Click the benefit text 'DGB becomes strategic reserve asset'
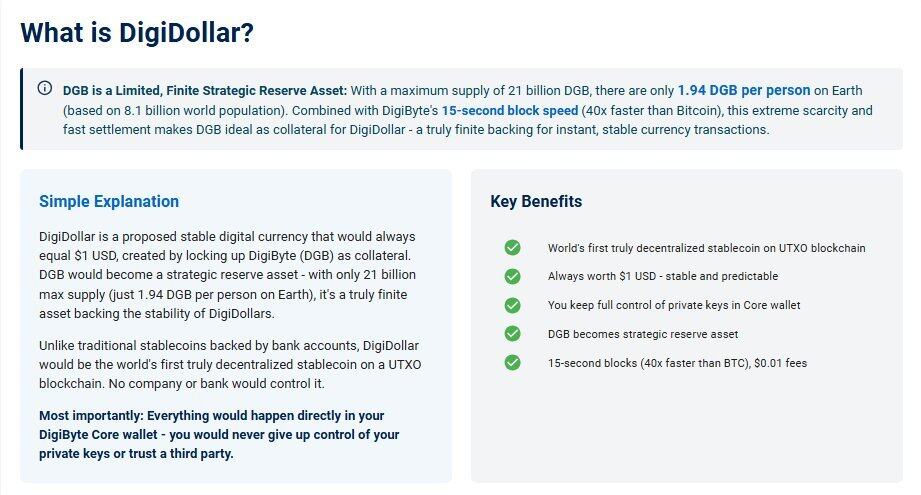The image size is (921, 495). pos(643,334)
